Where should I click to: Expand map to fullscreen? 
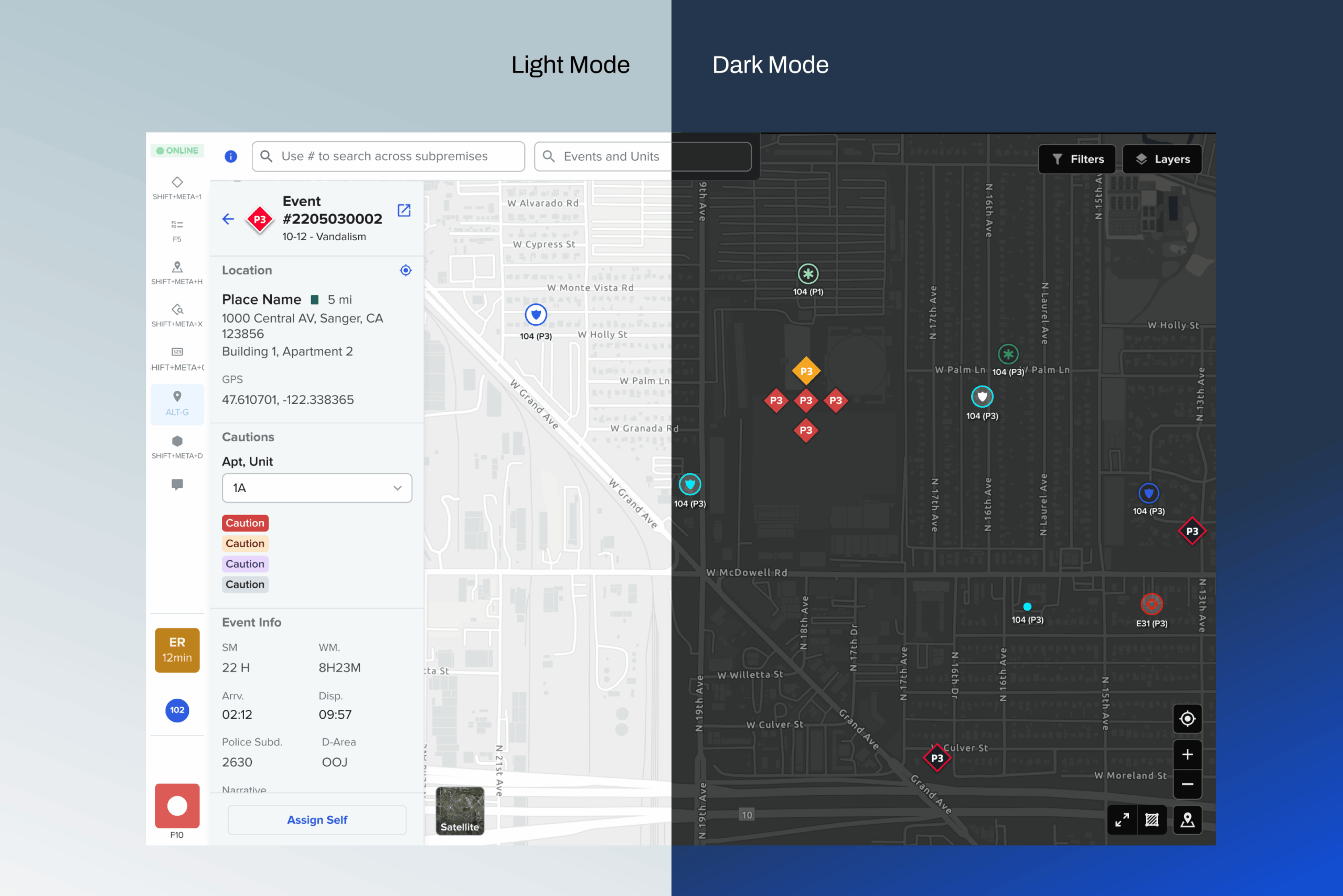point(1122,819)
